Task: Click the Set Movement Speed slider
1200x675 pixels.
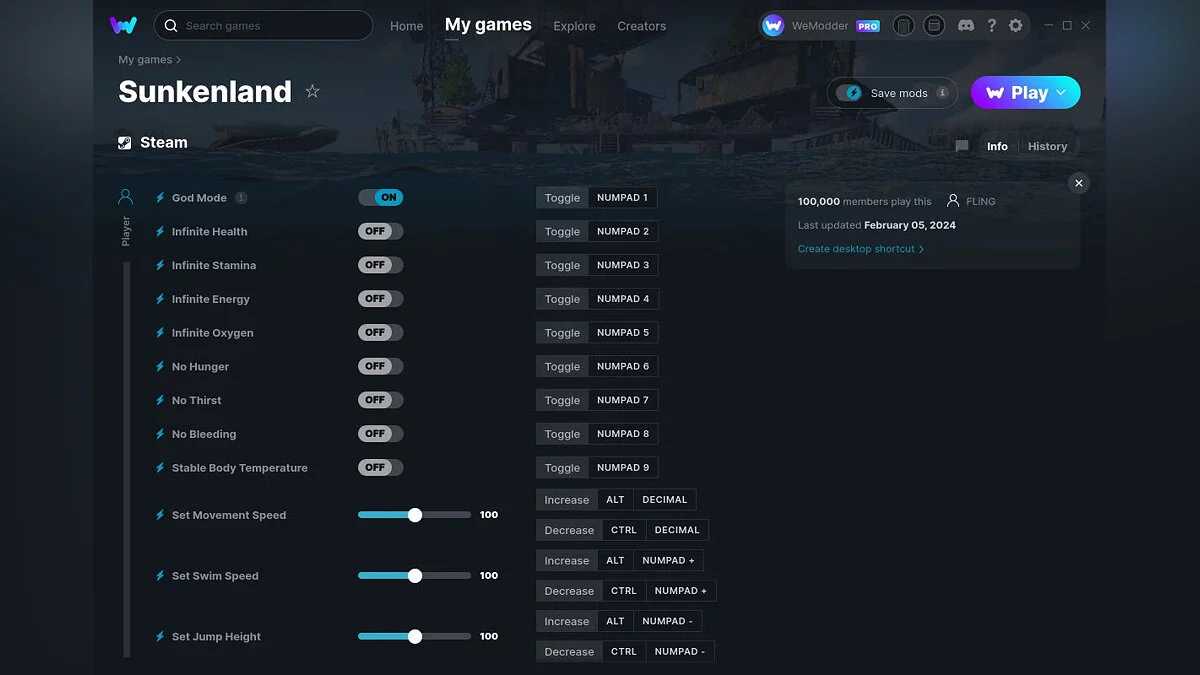Action: coord(414,515)
